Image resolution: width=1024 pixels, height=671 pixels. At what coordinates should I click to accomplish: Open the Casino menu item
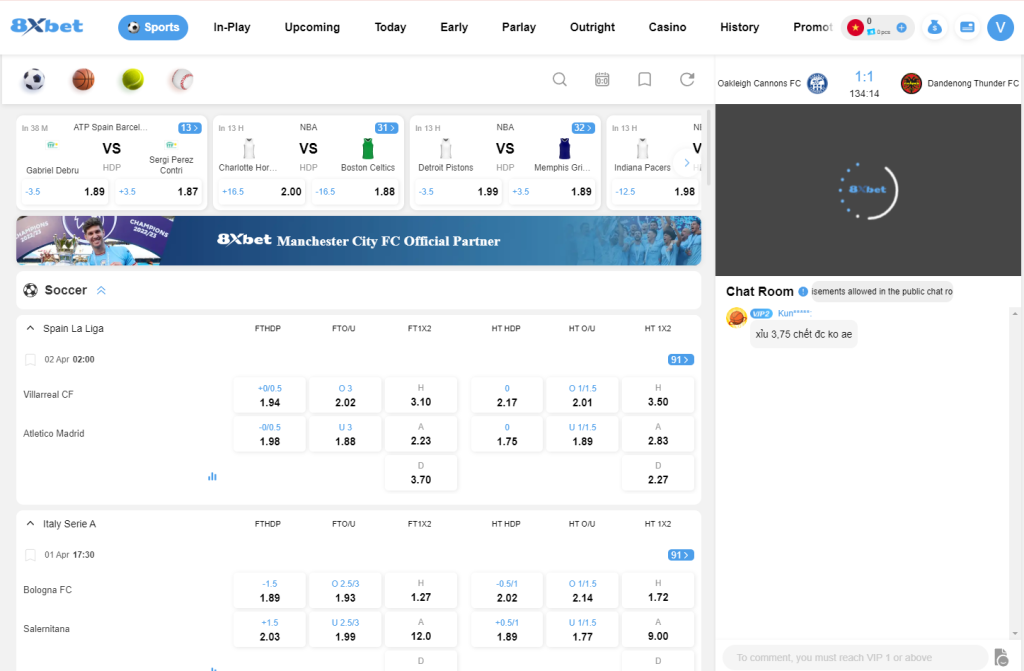(667, 27)
